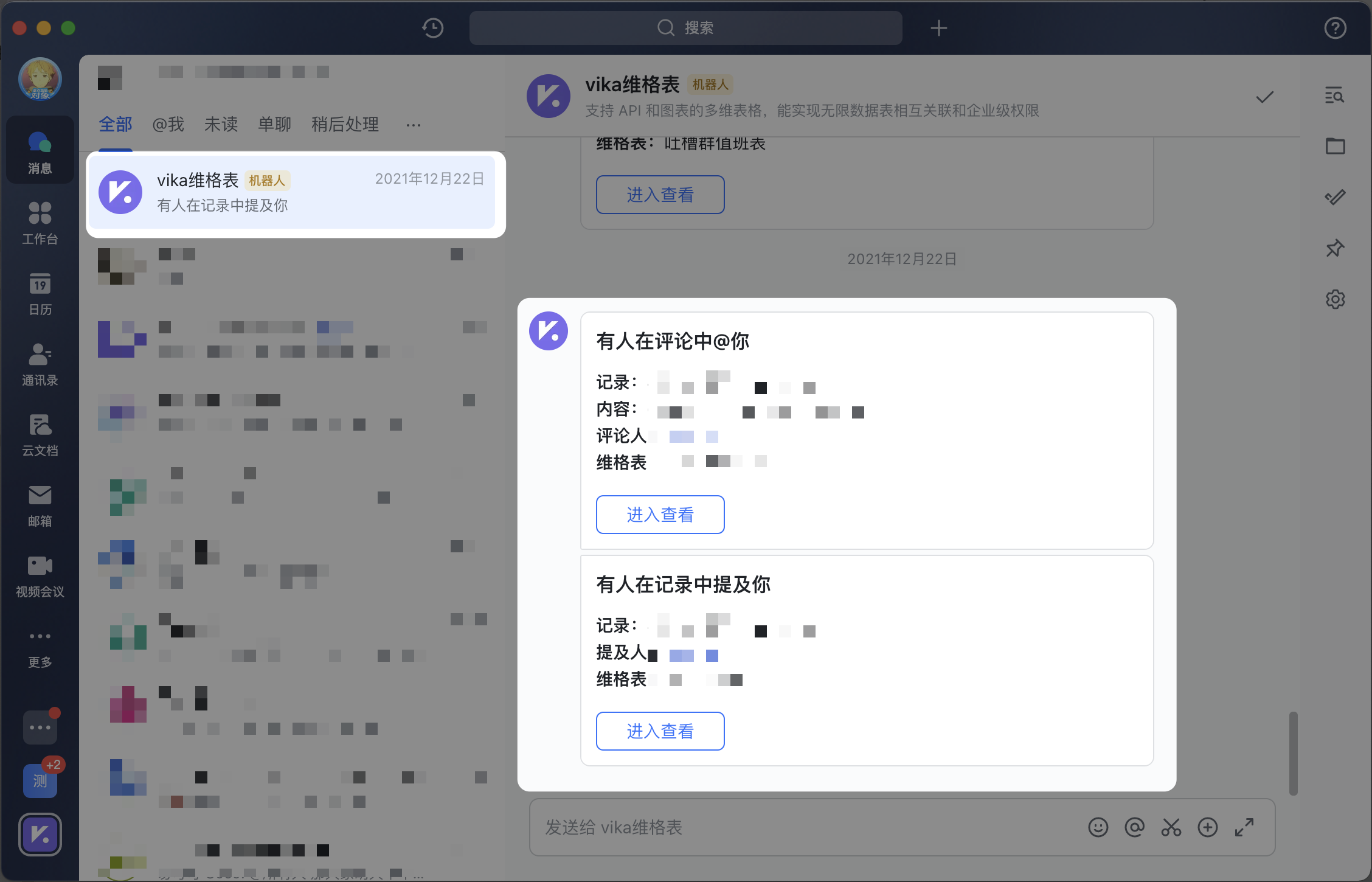Screen dimensions: 1372x882
Task: Open 云文档 cloud docs from sidebar
Action: [x=40, y=436]
